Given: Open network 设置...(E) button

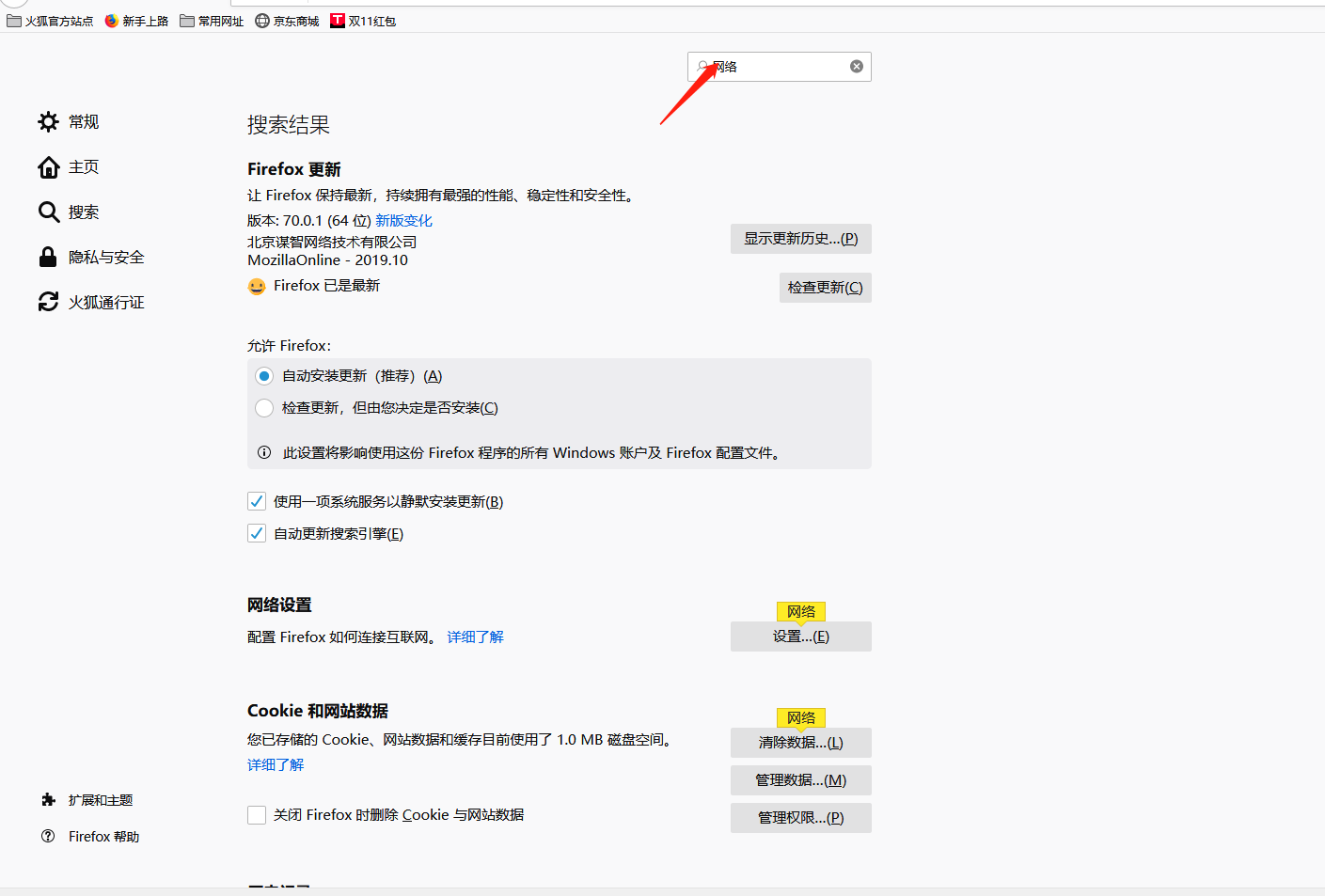Looking at the screenshot, I should [801, 637].
